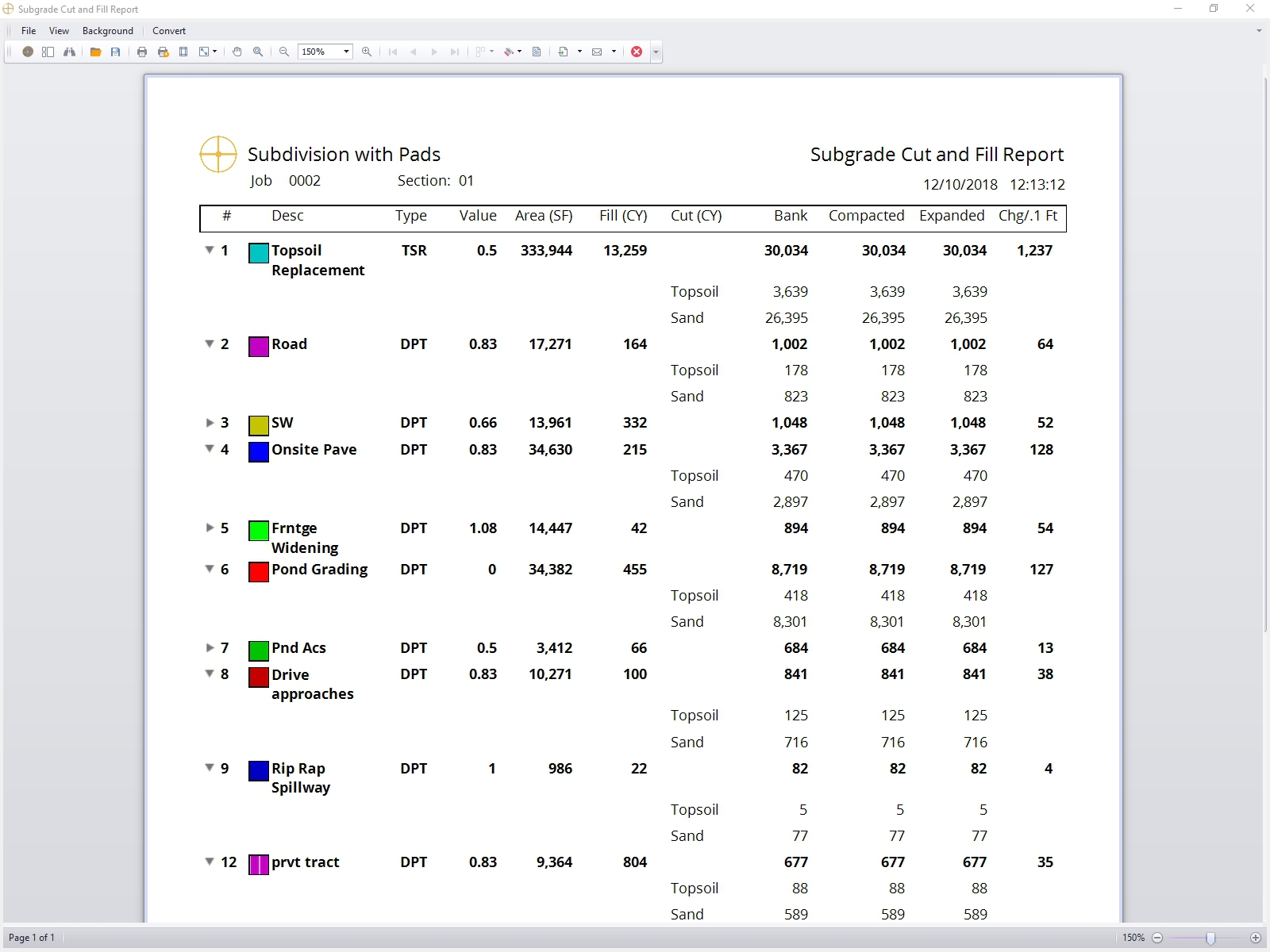Image resolution: width=1270 pixels, height=952 pixels.
Task: Print the report using the printer icon
Action: (141, 52)
